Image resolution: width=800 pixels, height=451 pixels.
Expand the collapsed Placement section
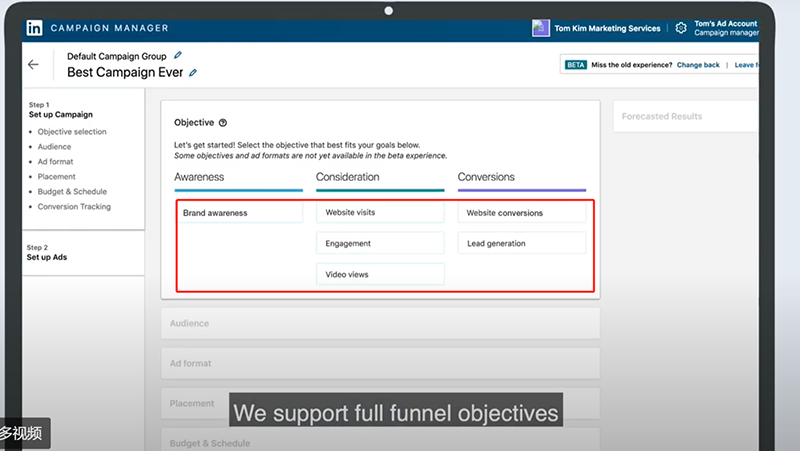coord(380,403)
